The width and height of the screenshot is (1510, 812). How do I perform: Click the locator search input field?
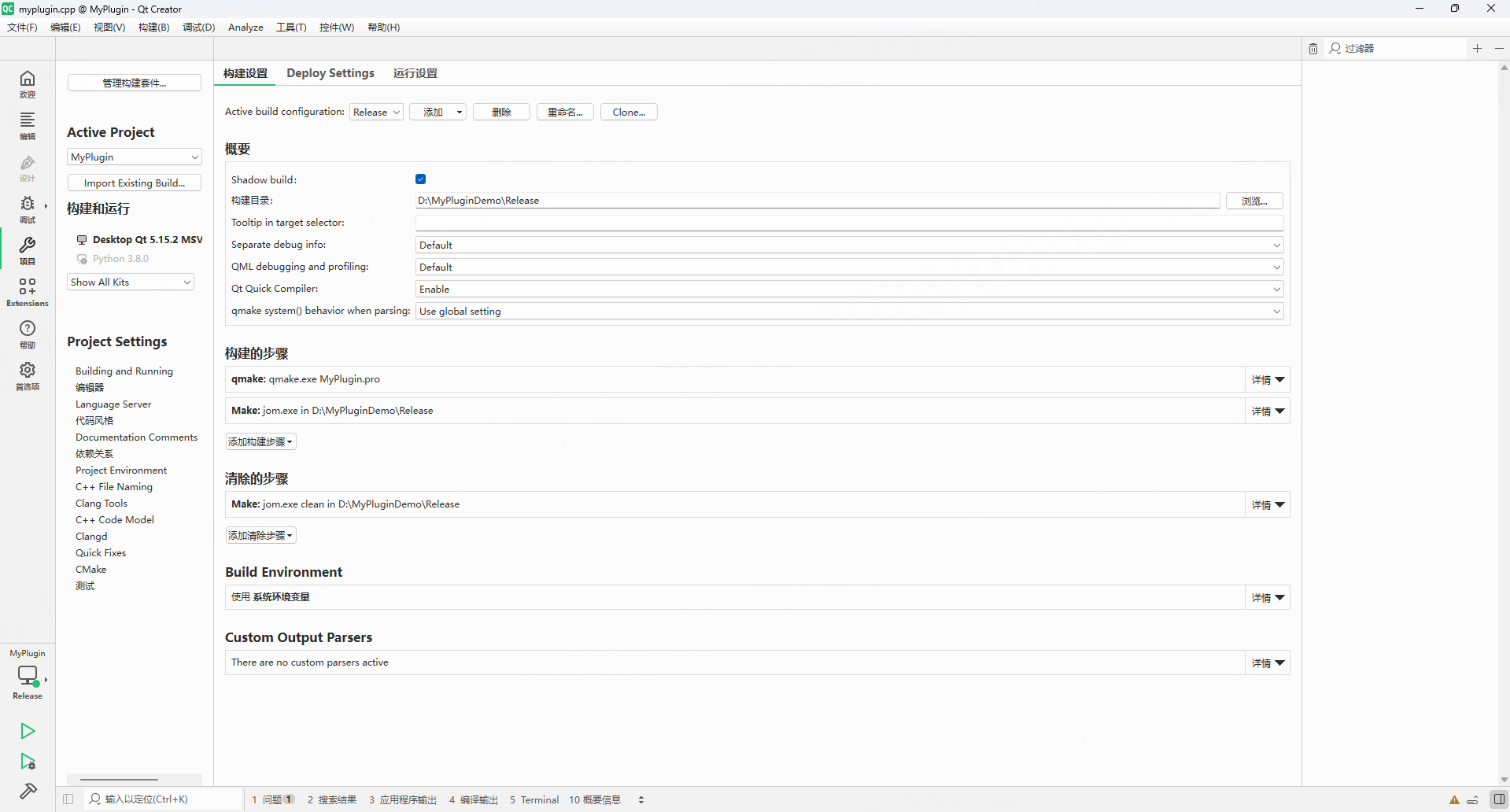click(x=163, y=799)
